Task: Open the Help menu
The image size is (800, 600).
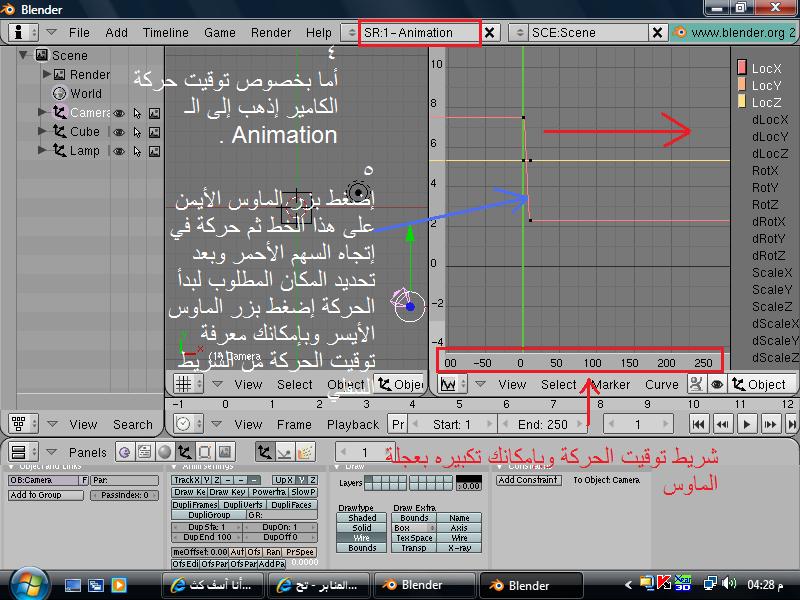Action: tap(319, 33)
